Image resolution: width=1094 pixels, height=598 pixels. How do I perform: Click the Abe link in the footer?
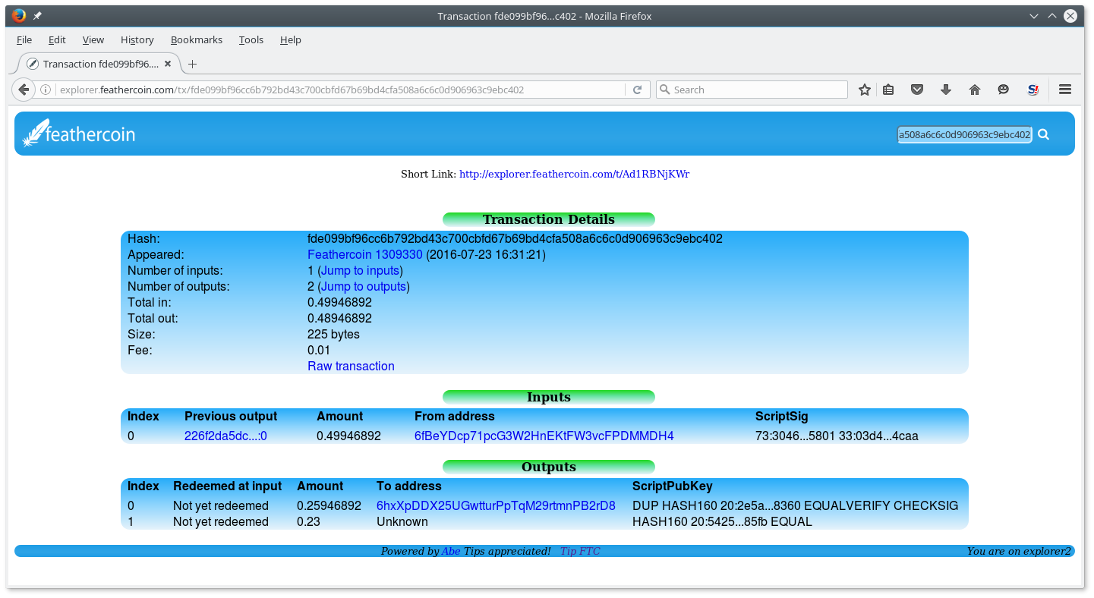click(451, 551)
